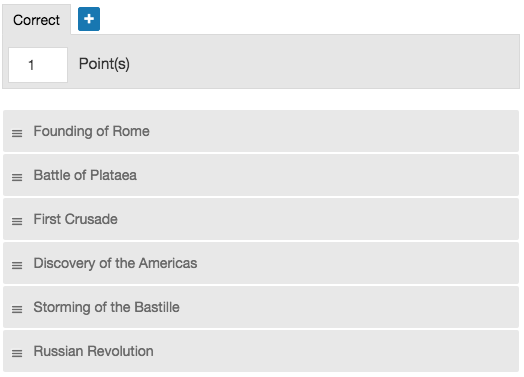Grab the drag handle for Founding of Rome
Screen dimensions: 524x377
pyautogui.click(x=17, y=133)
